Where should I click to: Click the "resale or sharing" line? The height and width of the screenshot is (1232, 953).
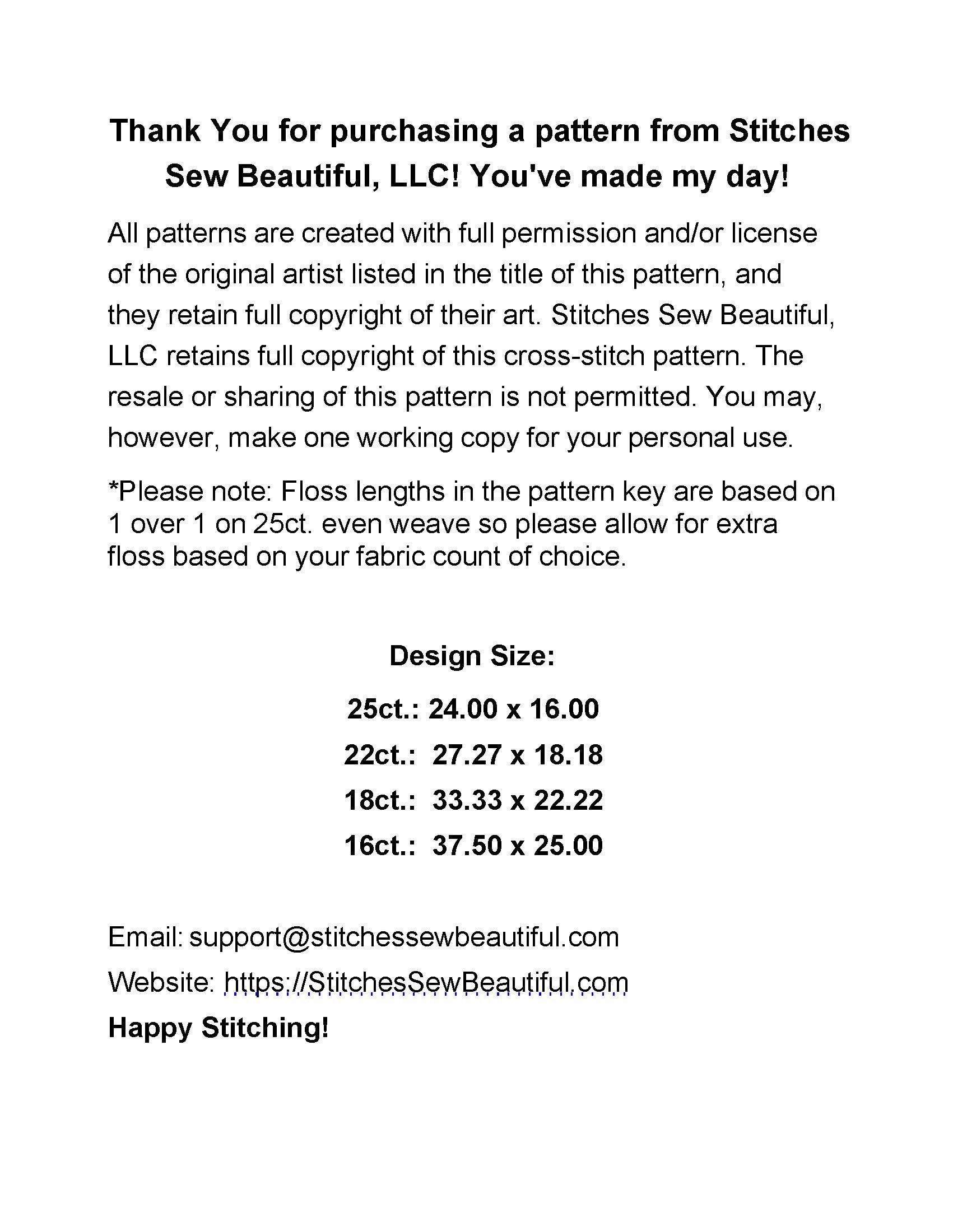tap(465, 397)
